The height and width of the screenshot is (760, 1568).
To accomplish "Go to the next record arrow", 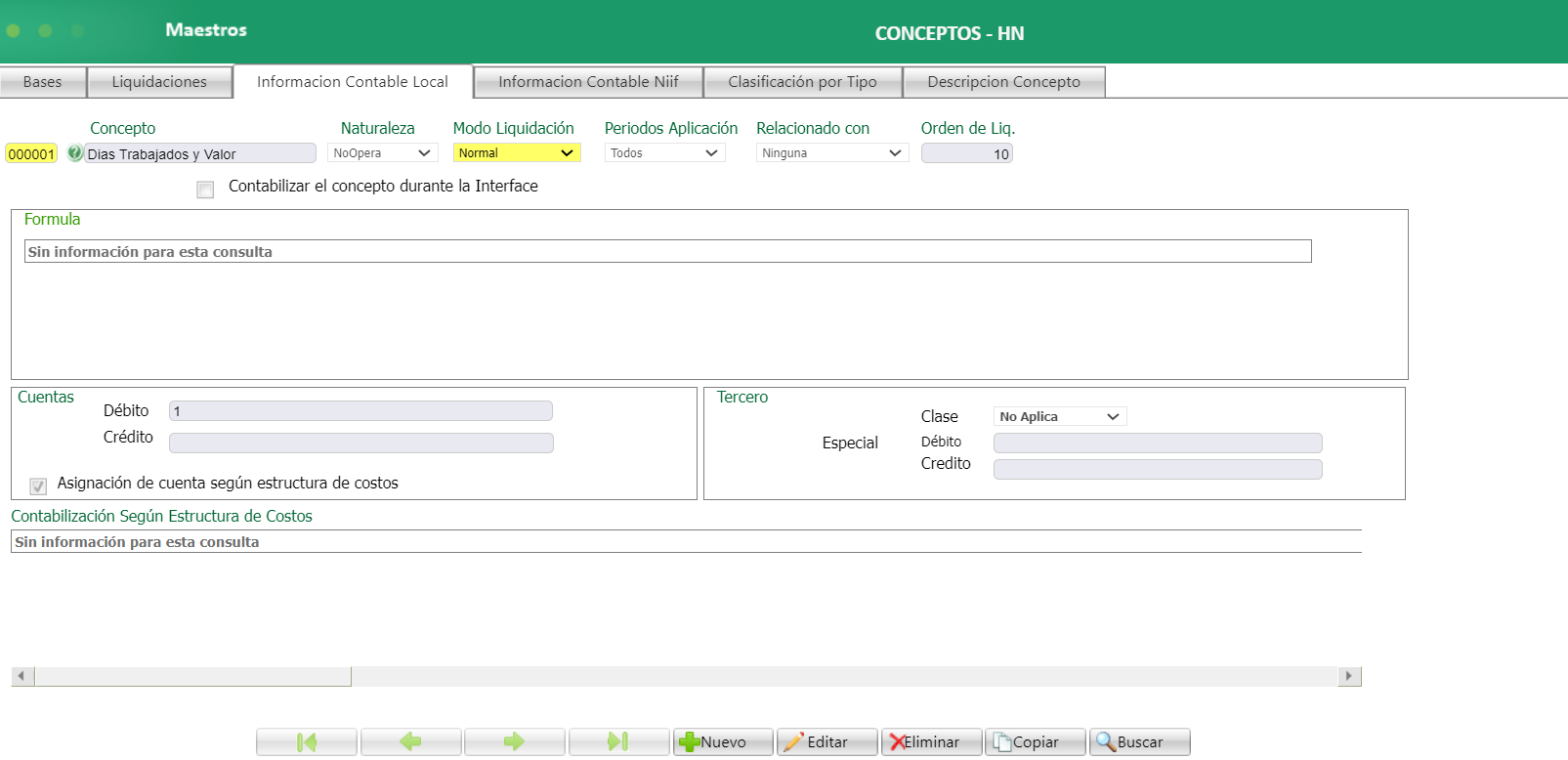I will tap(515, 742).
